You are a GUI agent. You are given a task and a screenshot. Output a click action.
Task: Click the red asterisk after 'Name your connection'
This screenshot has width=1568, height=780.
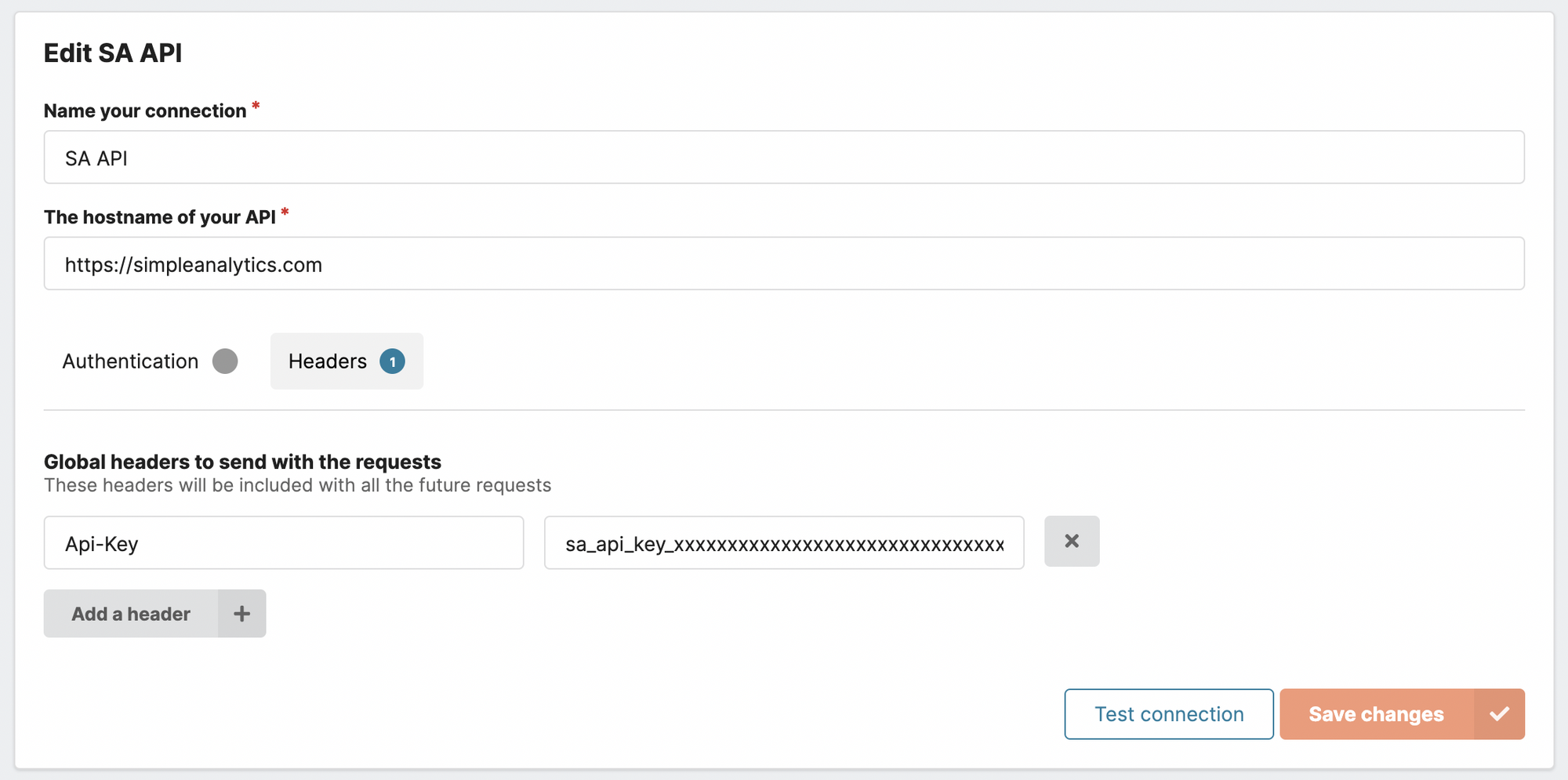(256, 105)
